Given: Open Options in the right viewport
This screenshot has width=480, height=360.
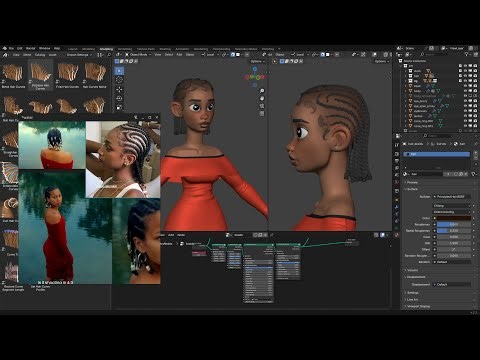Looking at the screenshot, I should click(381, 61).
